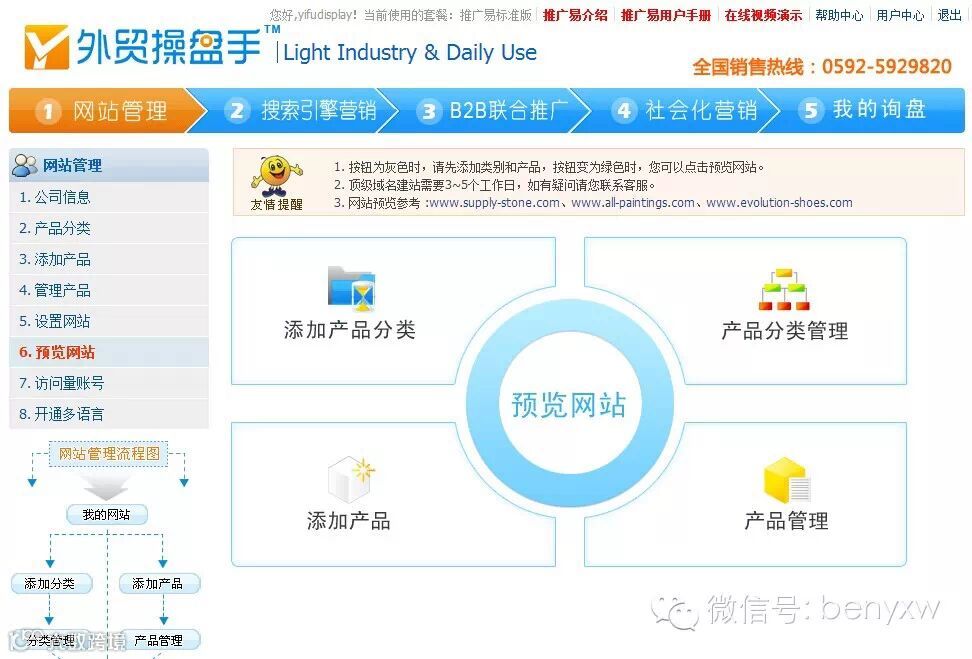Click the smiley face tips mascot
The image size is (972, 659).
pos(276,176)
